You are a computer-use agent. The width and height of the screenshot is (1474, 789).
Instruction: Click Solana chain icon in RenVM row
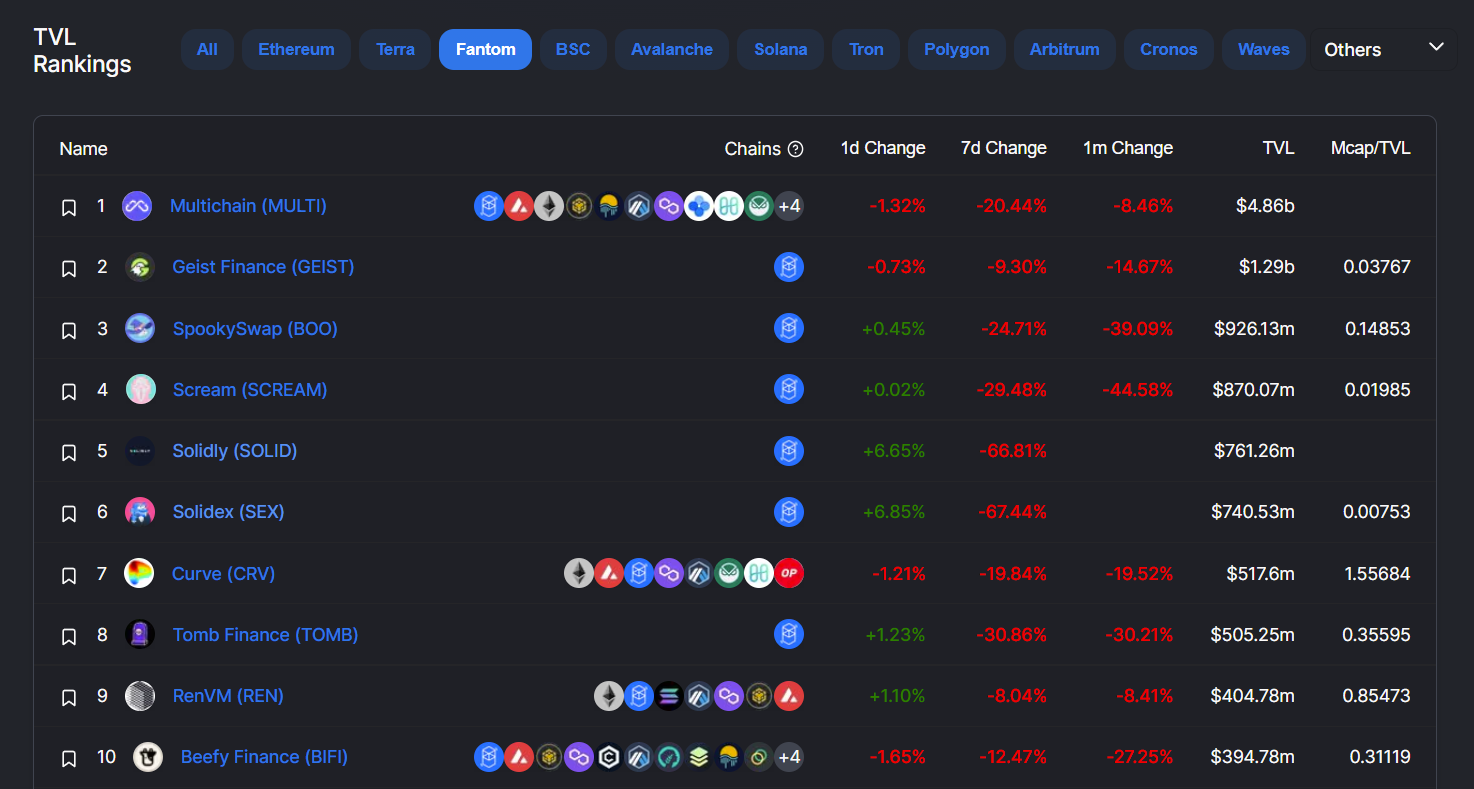[669, 696]
